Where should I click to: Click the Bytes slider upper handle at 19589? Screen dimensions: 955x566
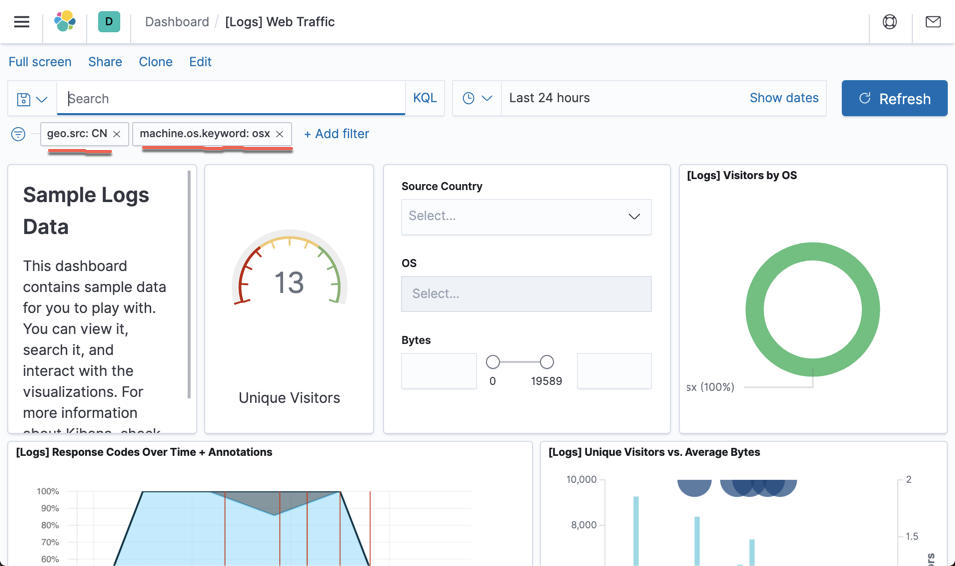[547, 362]
